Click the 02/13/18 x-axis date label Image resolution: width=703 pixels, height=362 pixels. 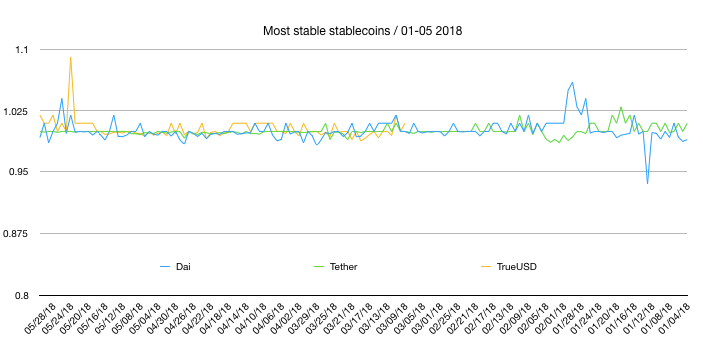click(496, 318)
